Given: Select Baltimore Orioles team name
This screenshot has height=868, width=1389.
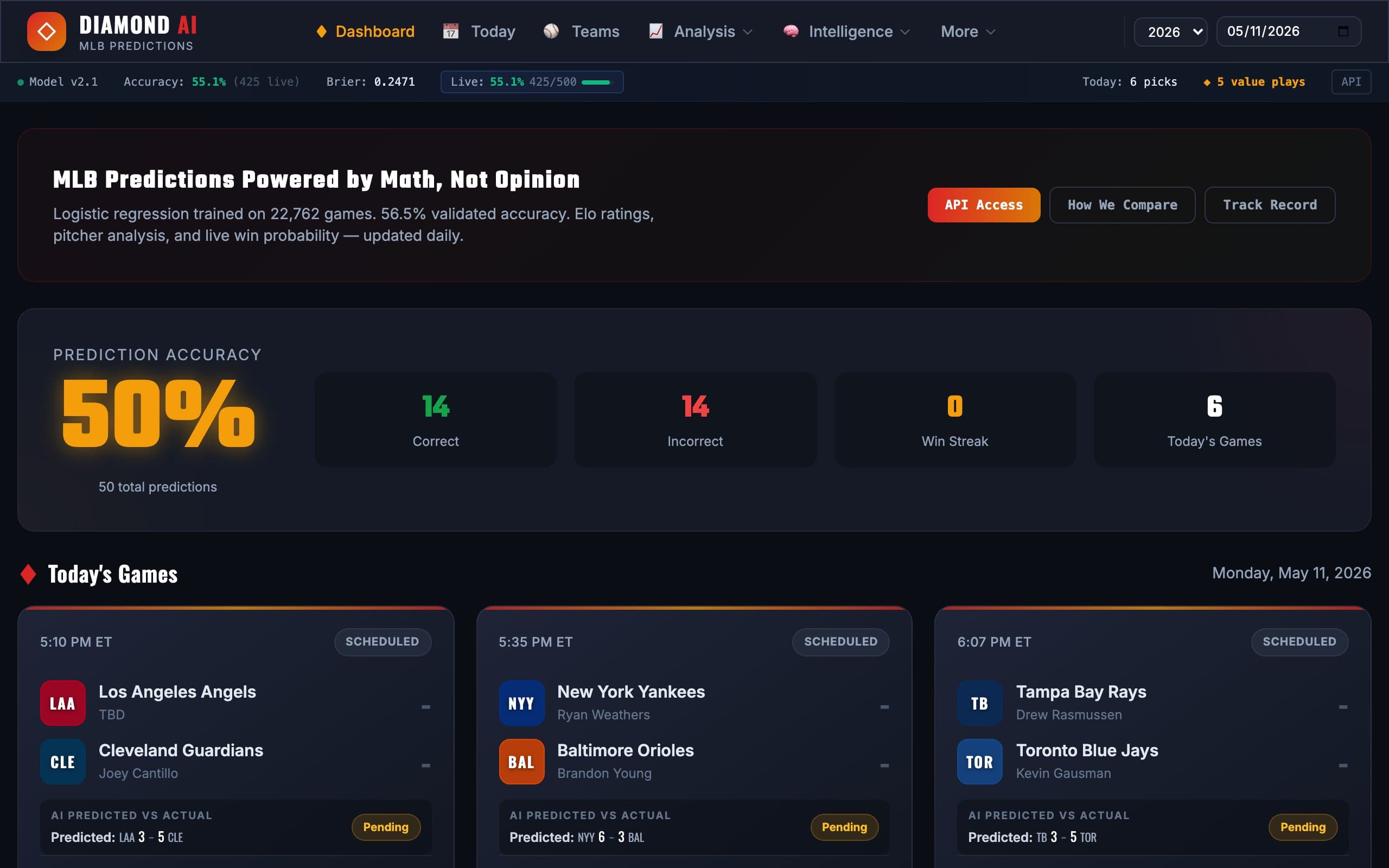Looking at the screenshot, I should click(626, 751).
